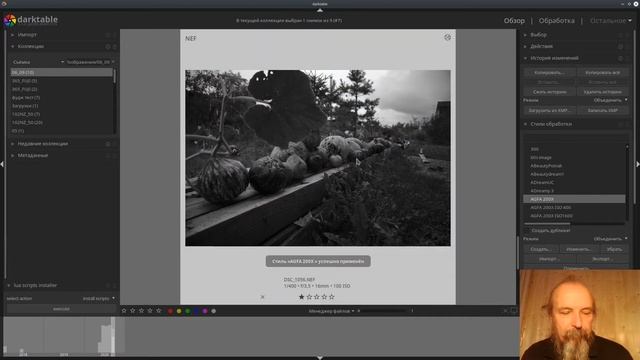
Task: Expand the Недавние коллекции module
Action: [12, 144]
